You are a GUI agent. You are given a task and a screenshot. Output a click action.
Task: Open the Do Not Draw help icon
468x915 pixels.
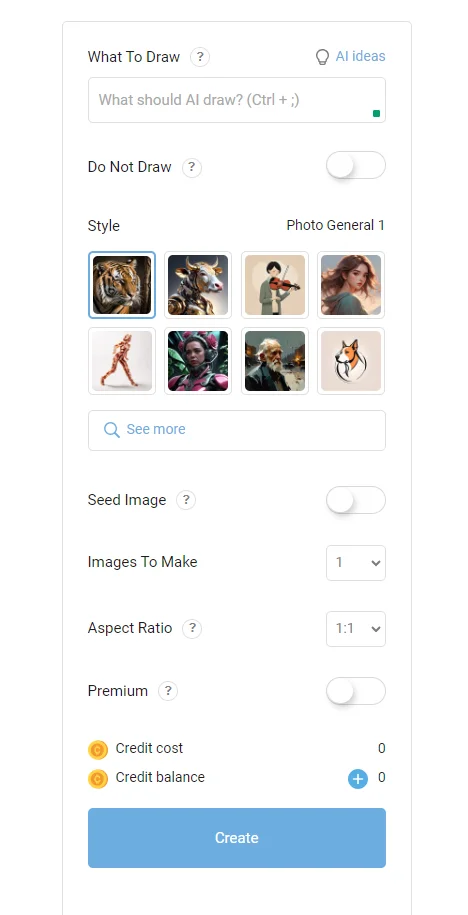click(x=192, y=167)
